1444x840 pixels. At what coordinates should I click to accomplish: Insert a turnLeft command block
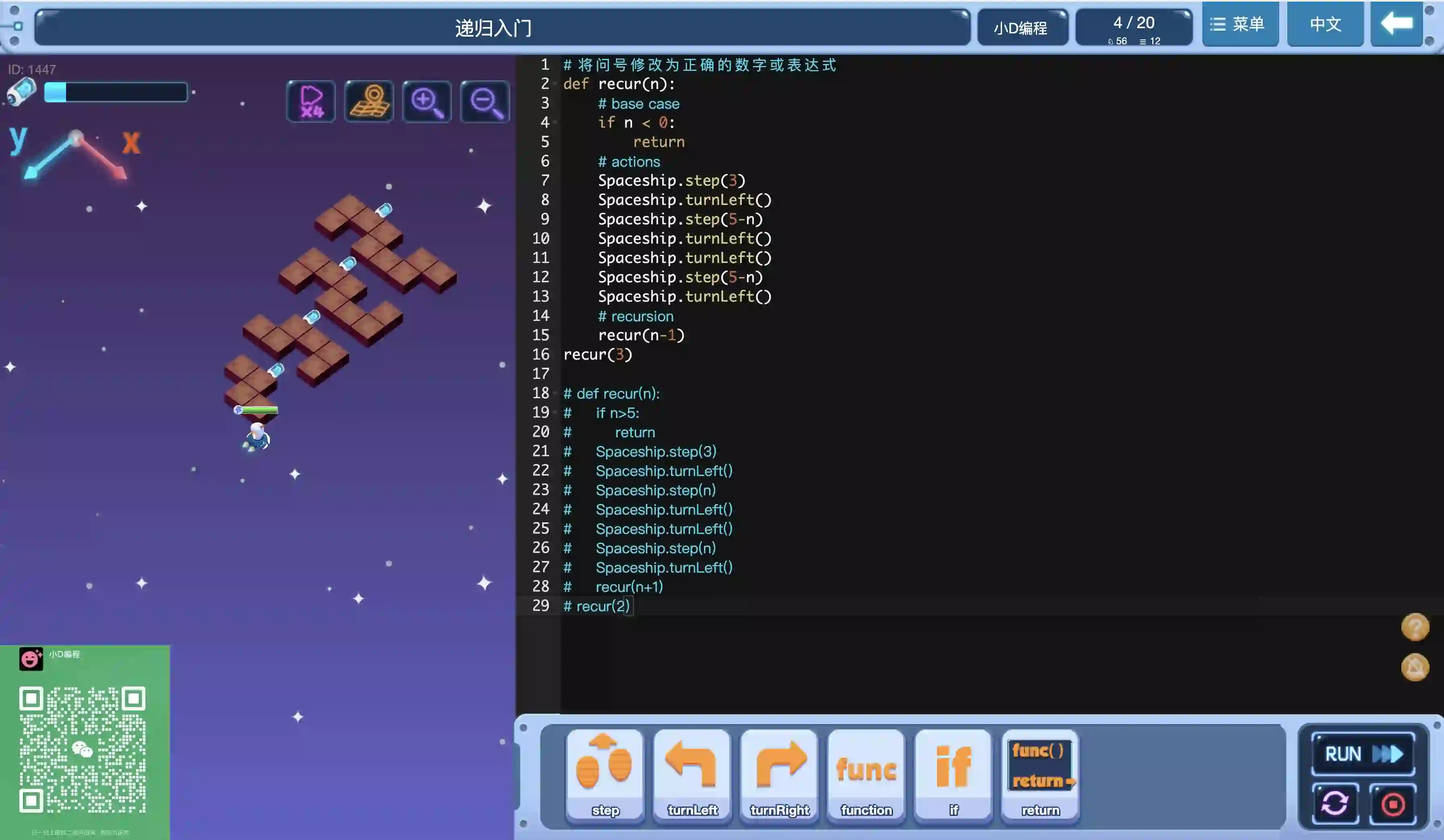(x=692, y=775)
